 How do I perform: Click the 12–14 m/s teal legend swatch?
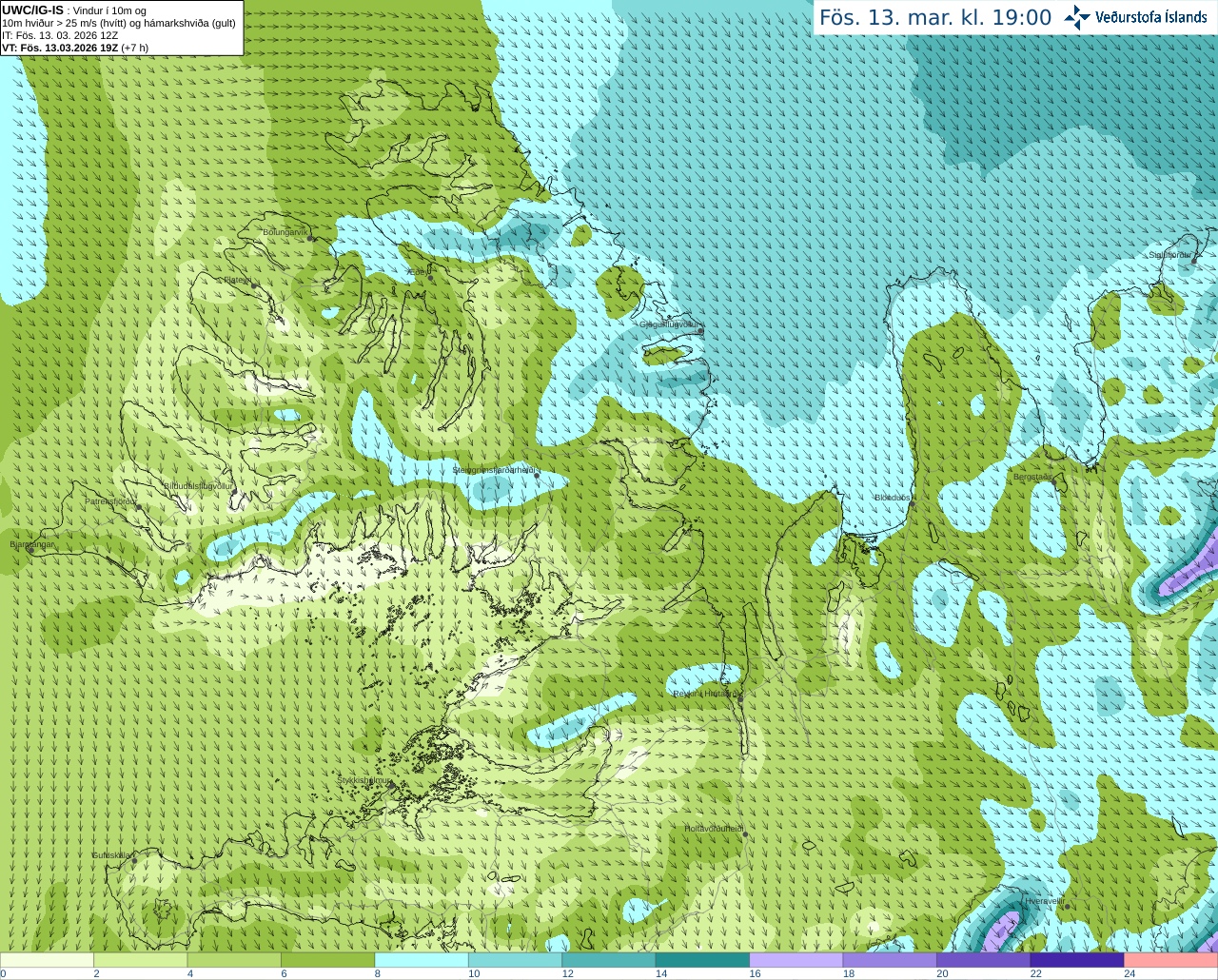(x=609, y=960)
